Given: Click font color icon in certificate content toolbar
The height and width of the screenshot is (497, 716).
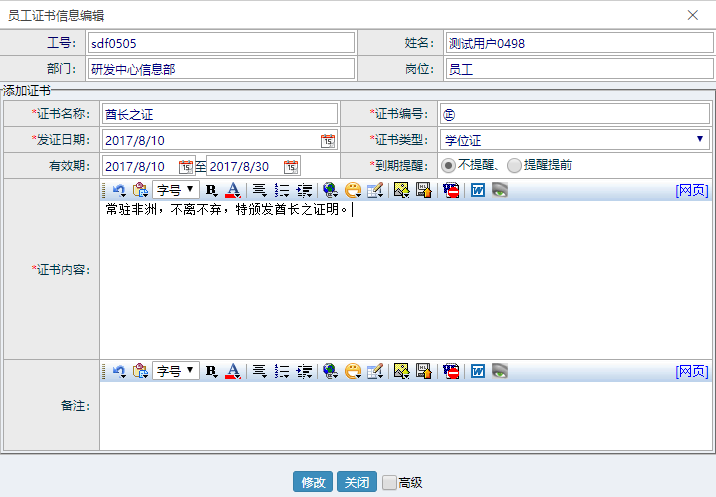Looking at the screenshot, I should (233, 190).
